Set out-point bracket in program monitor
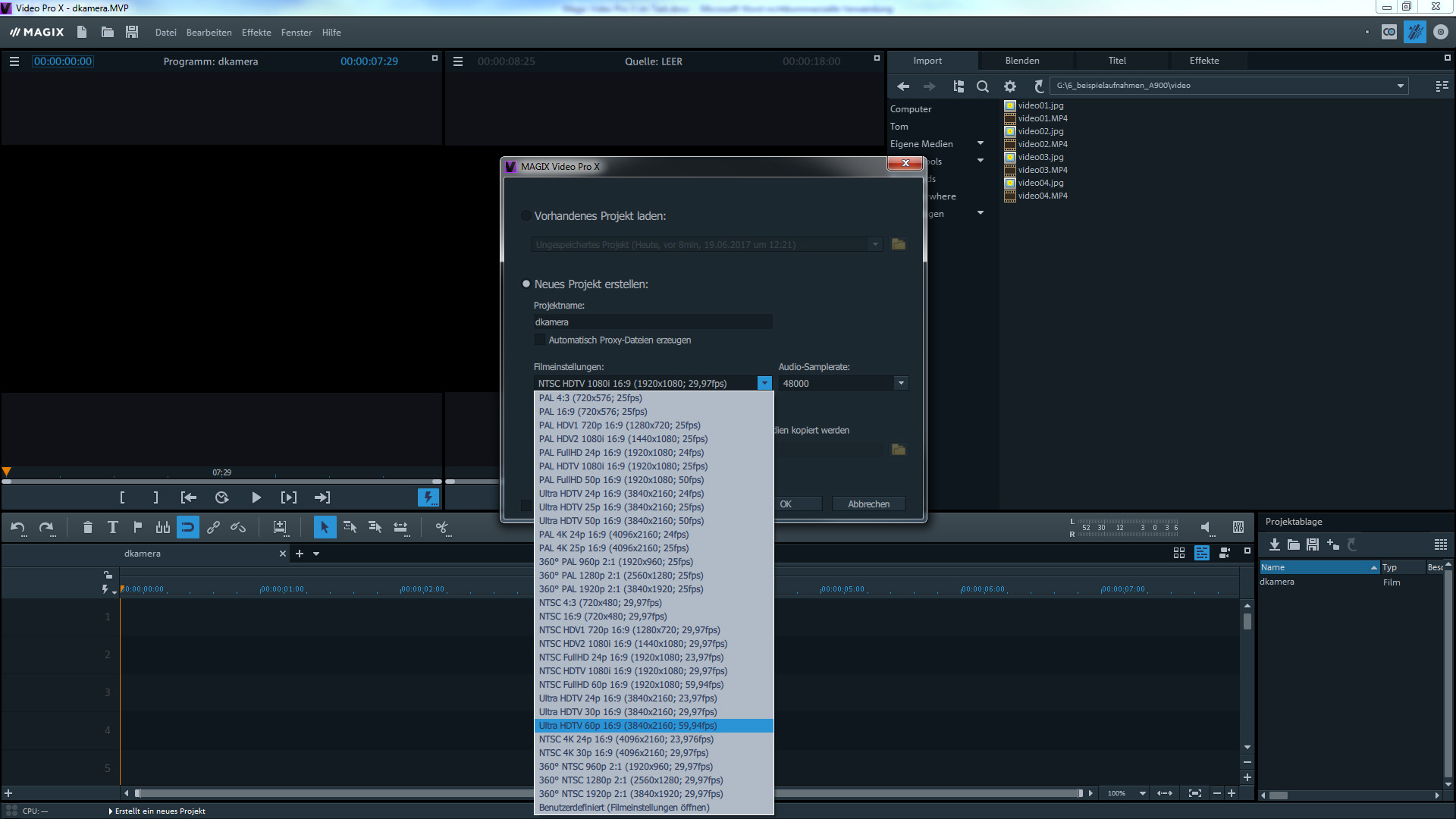This screenshot has height=819, width=1456. tap(155, 497)
